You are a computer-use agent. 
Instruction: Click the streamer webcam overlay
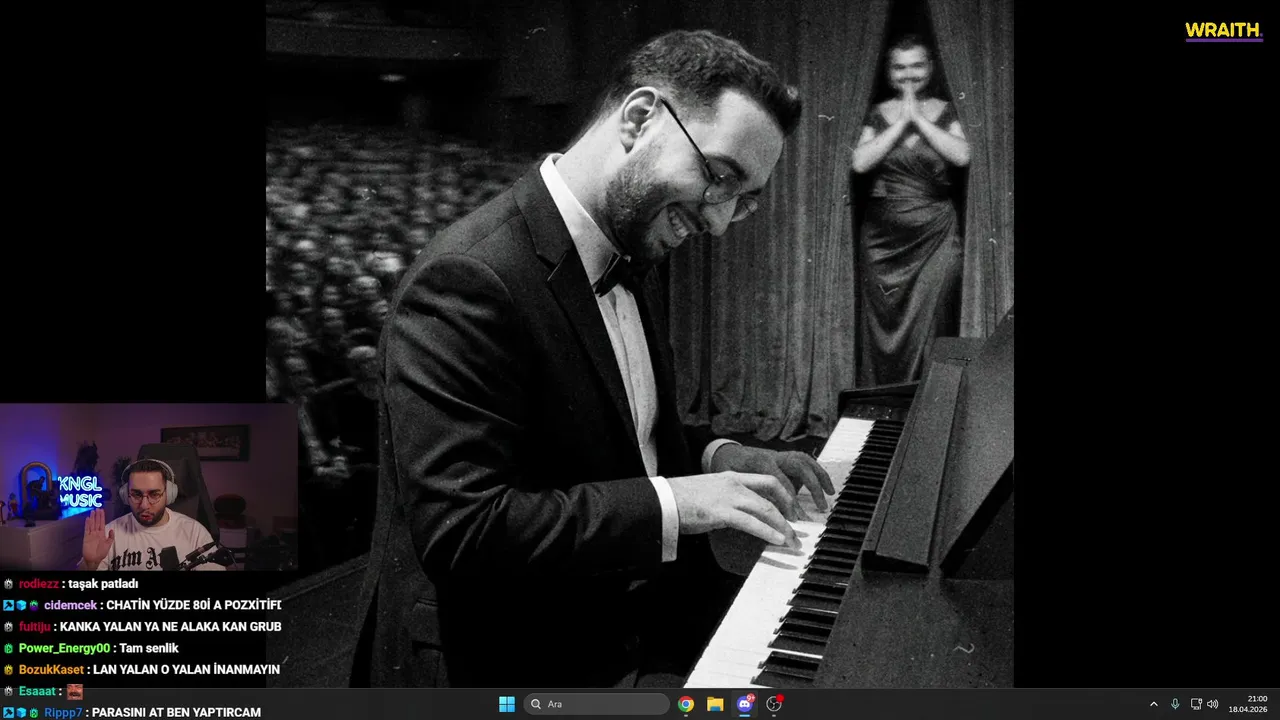[x=148, y=487]
